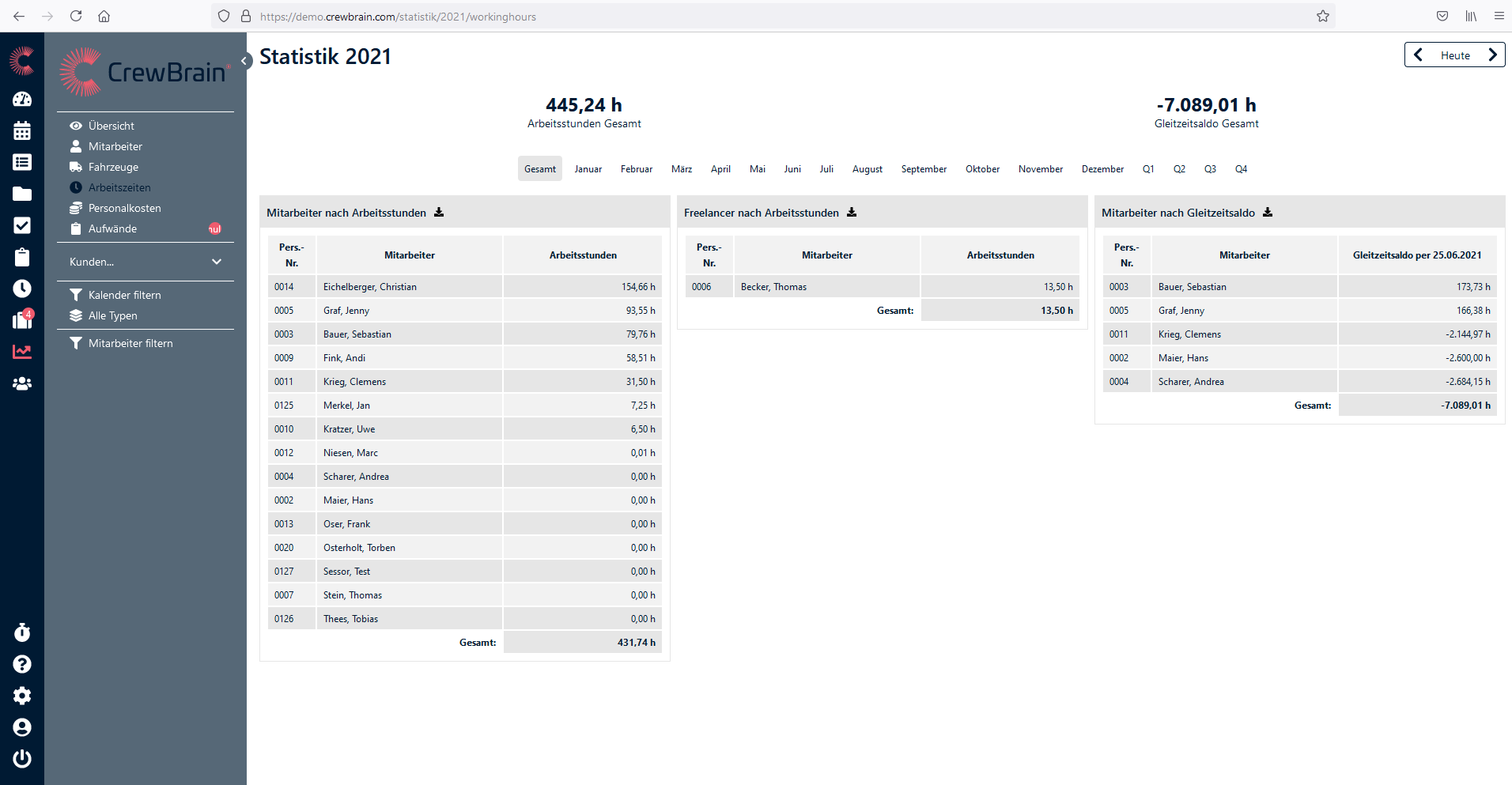Select the Q3 quarter tab
This screenshot has width=1512, height=785.
pos(1210,169)
